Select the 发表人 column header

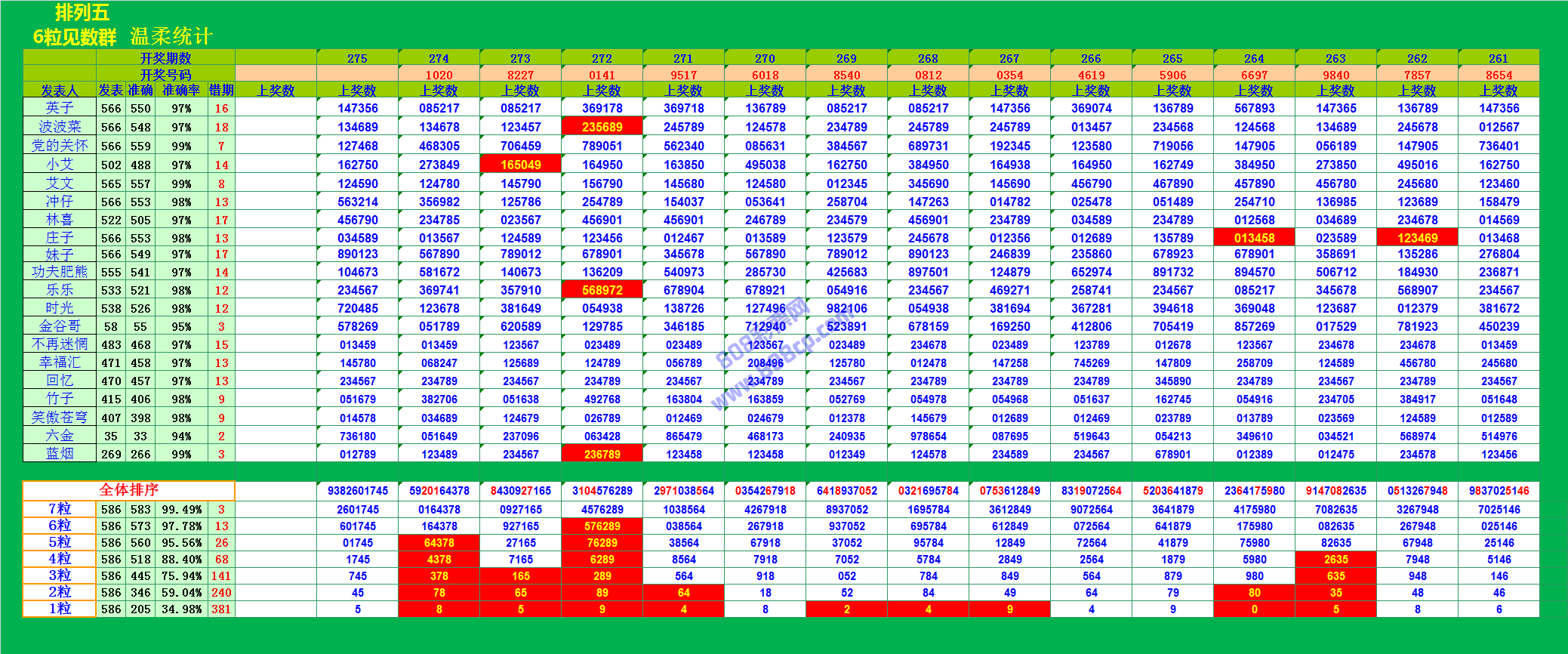pyautogui.click(x=60, y=91)
